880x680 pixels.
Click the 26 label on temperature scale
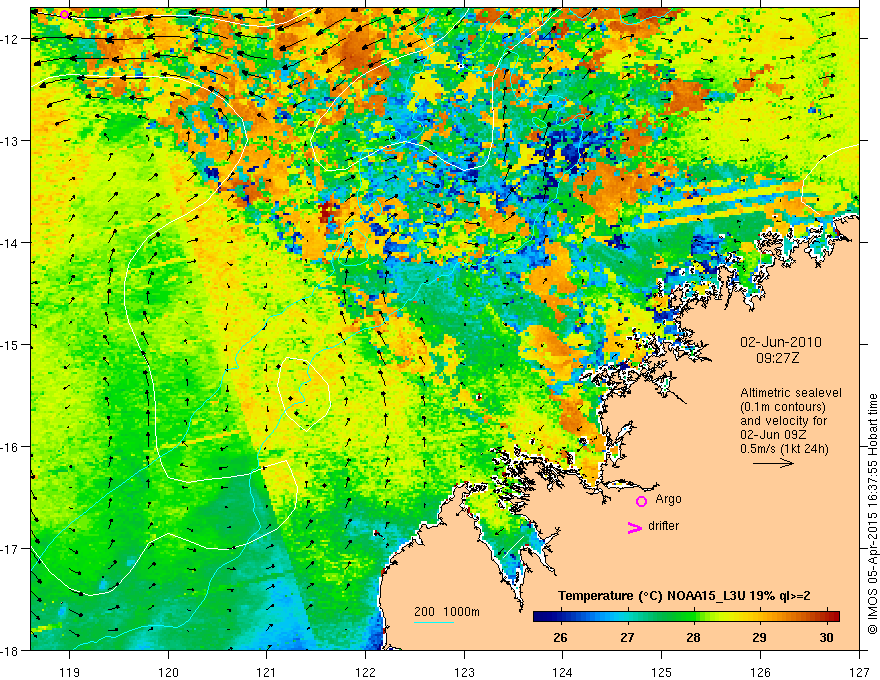pyautogui.click(x=560, y=637)
